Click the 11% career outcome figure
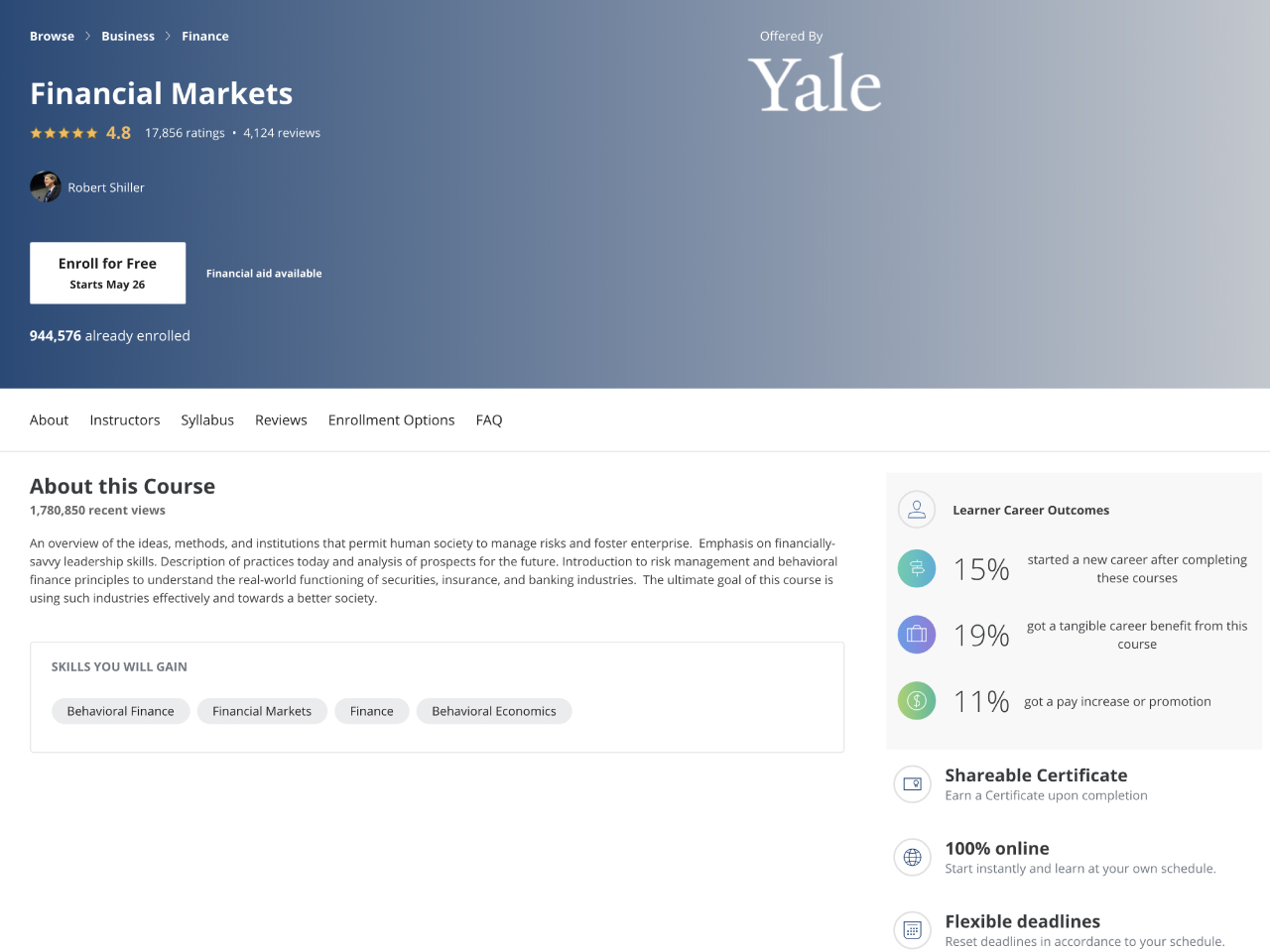Screen dimensions: 1270x952 click(981, 701)
